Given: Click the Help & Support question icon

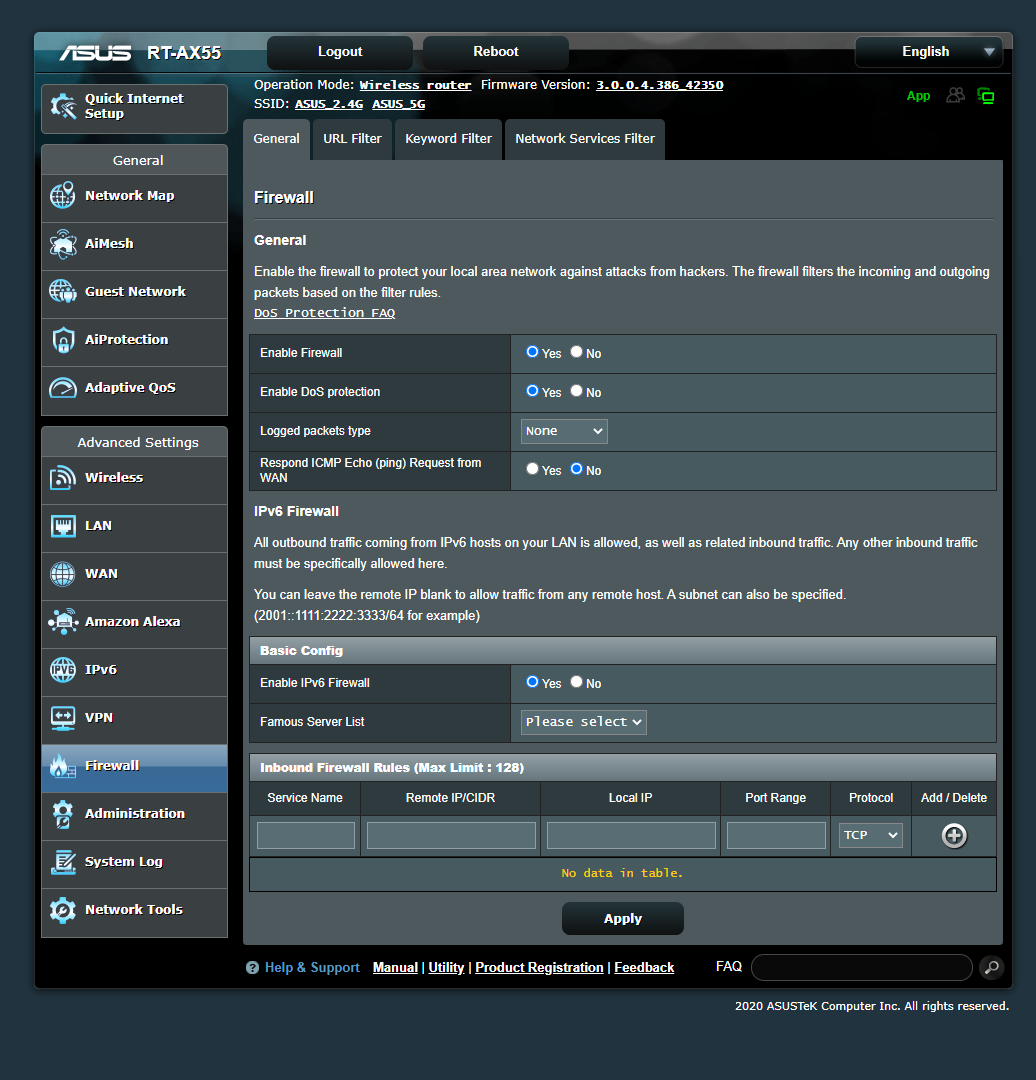Looking at the screenshot, I should [252, 968].
